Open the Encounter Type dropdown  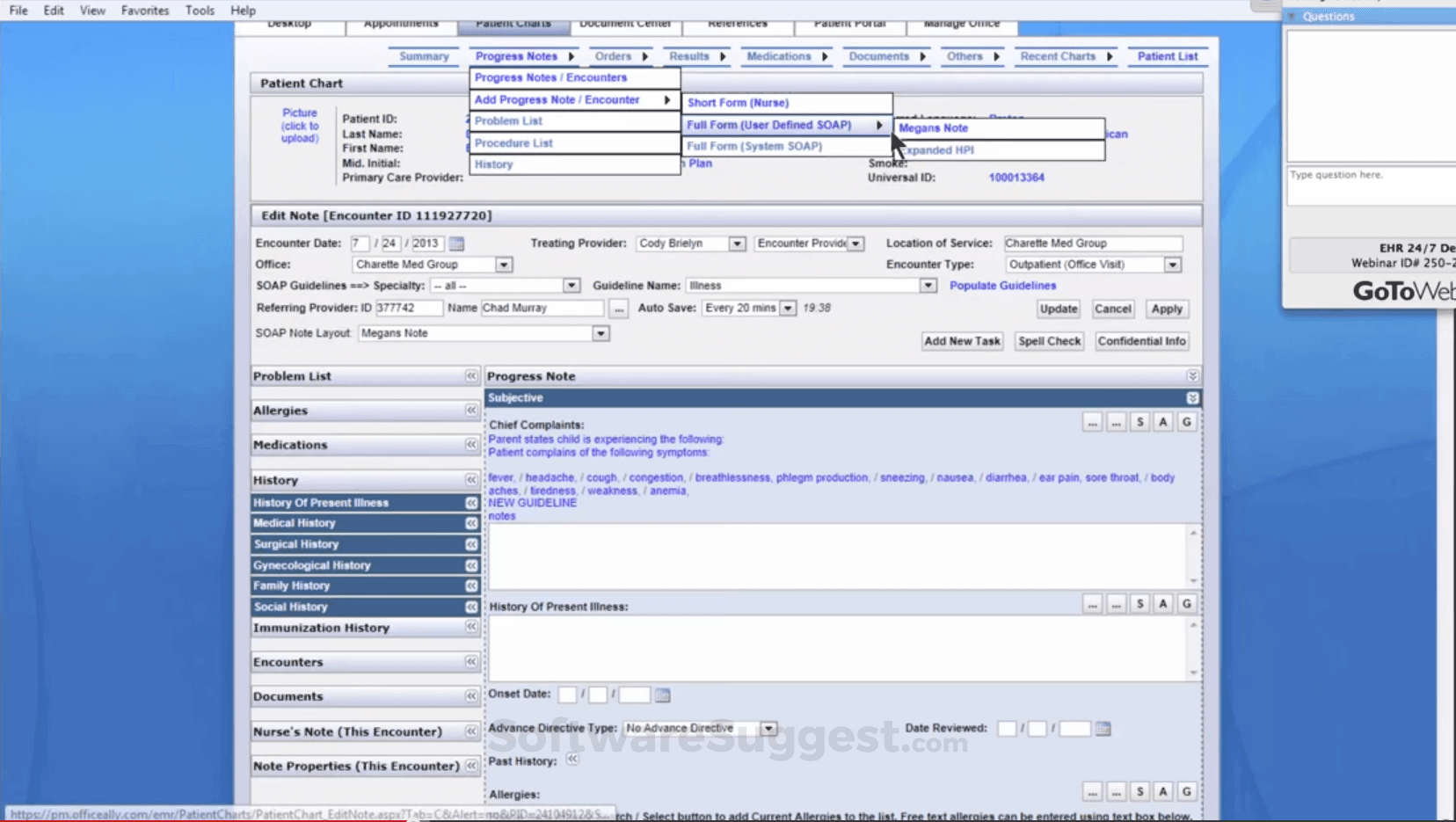pos(1173,264)
